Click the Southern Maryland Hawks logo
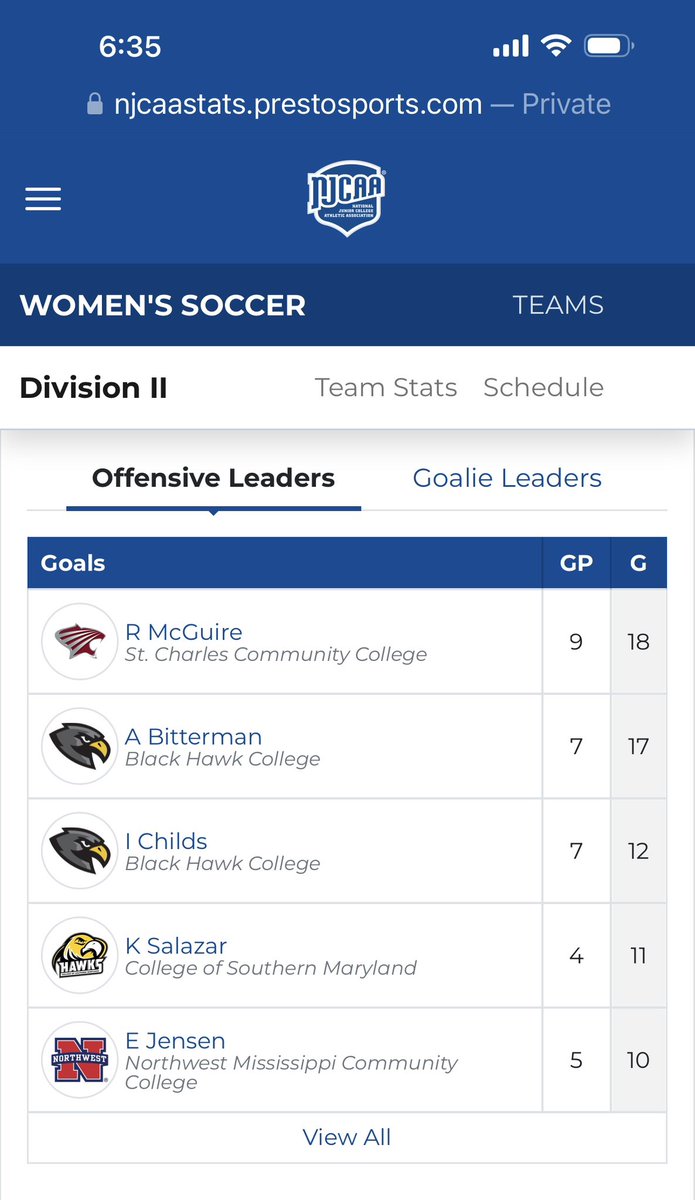Viewport: 695px width, 1200px height. point(80,956)
